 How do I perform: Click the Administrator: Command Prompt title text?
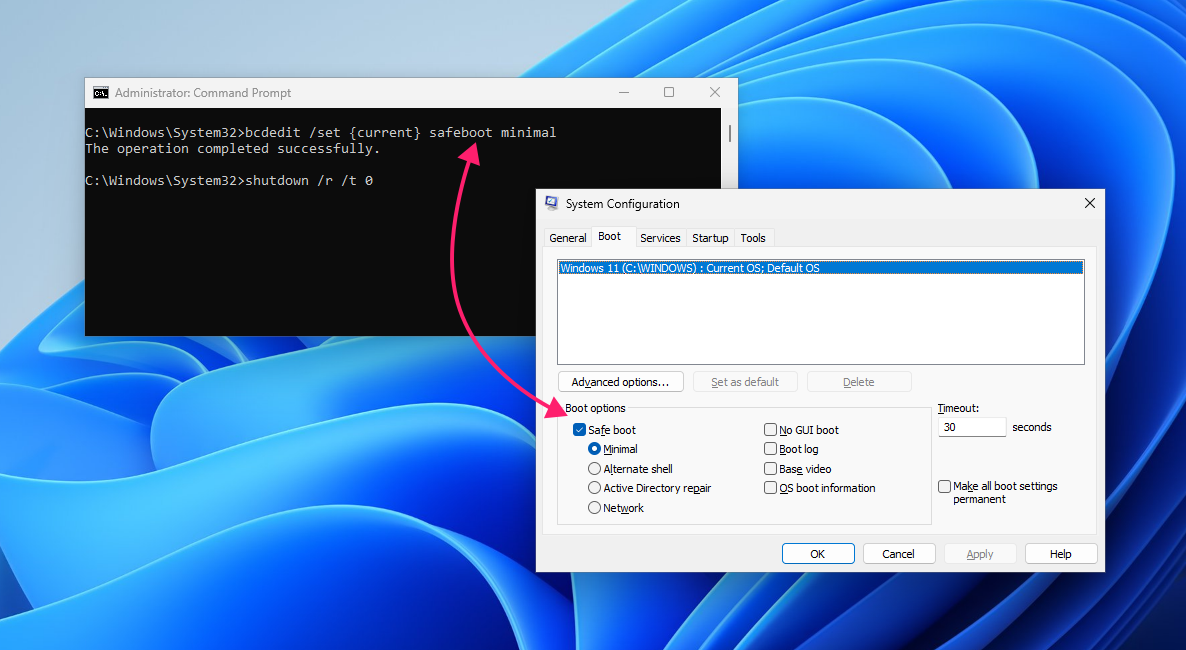click(x=203, y=92)
